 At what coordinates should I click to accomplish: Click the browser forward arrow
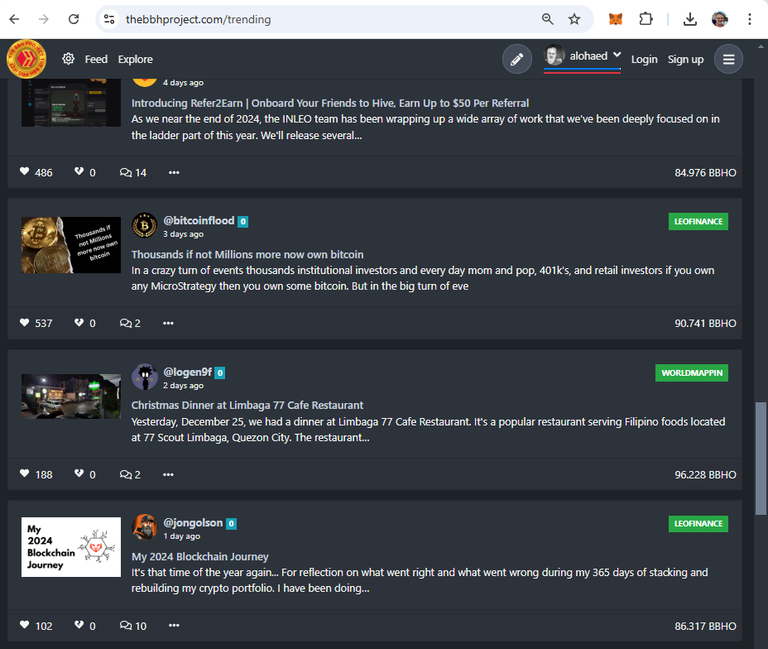[x=44, y=19]
